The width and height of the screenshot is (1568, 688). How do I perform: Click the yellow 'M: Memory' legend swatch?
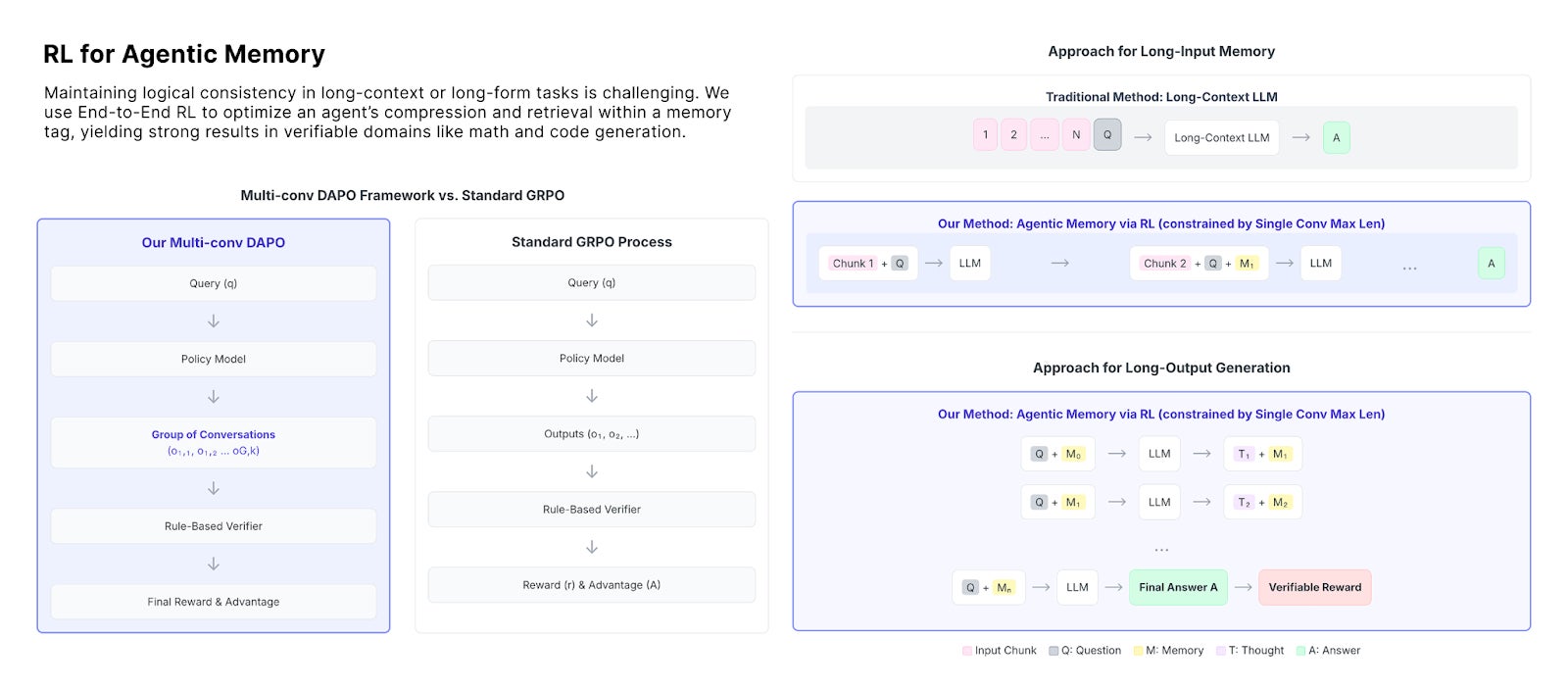click(1138, 651)
